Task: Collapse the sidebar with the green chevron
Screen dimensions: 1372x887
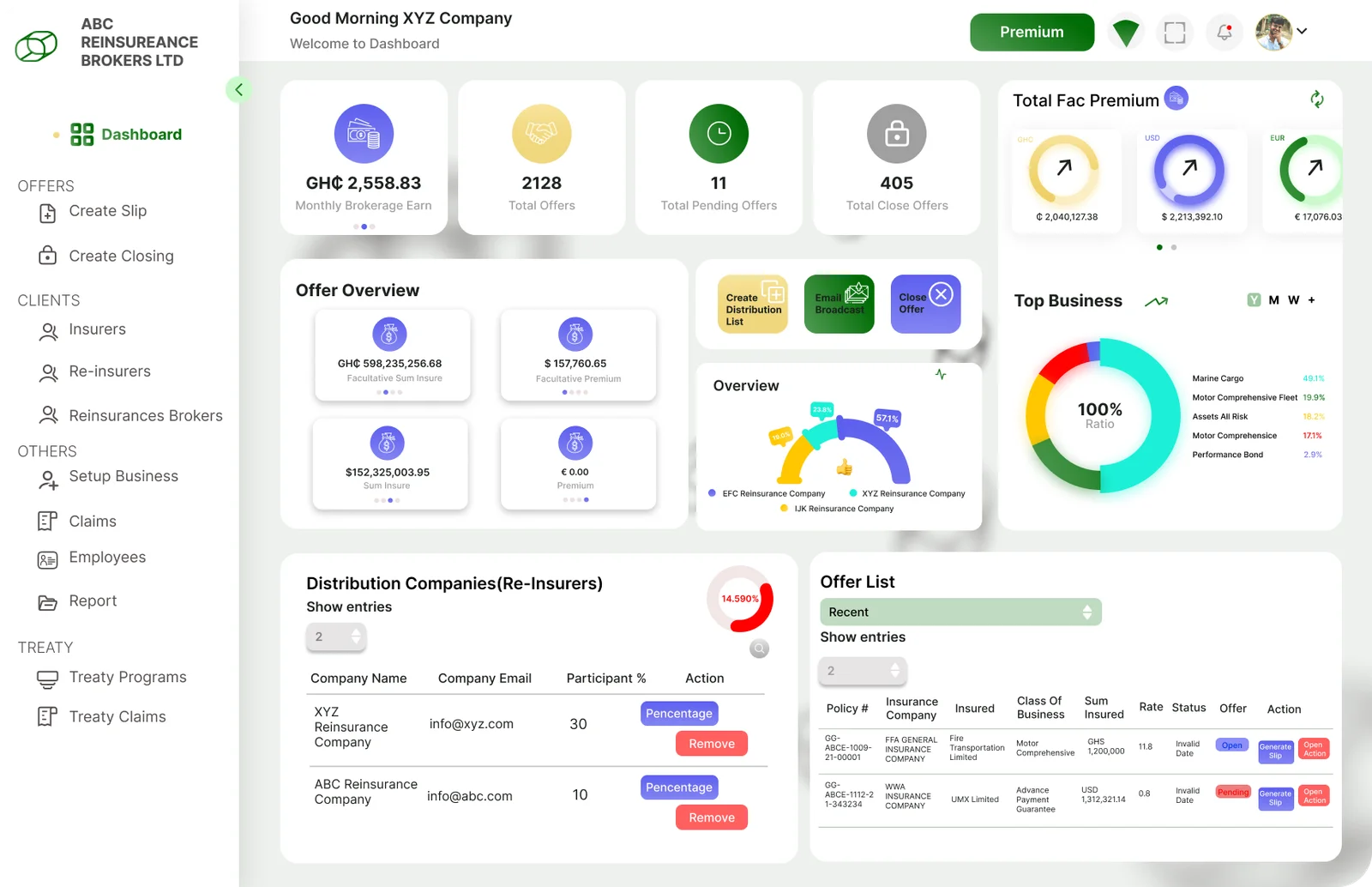Action: click(x=238, y=89)
